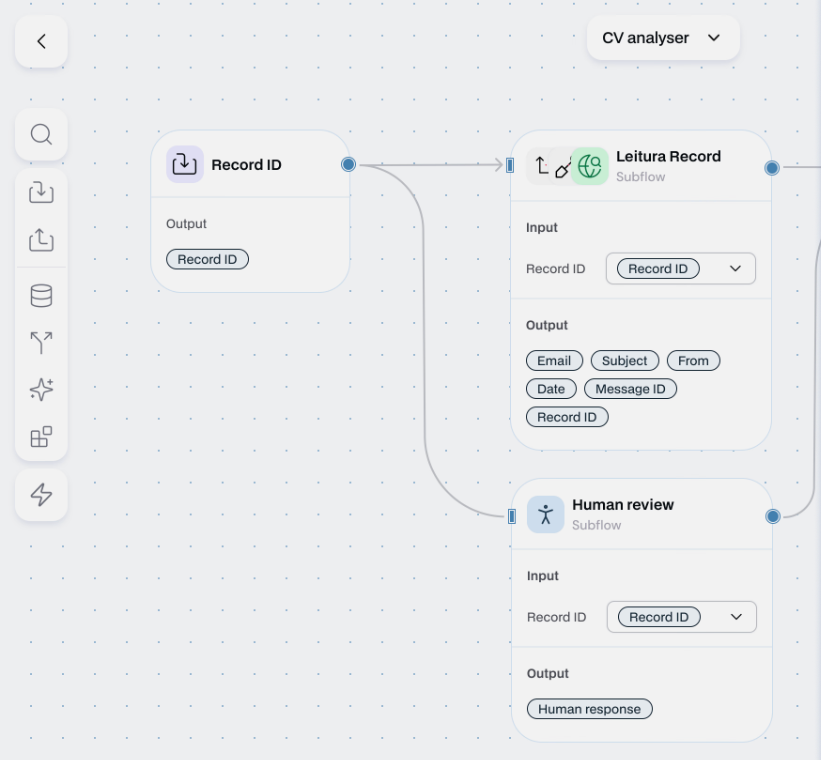This screenshot has height=760, width=824.
Task: Click the AI sparkle icon in sidebar
Action: pyautogui.click(x=41, y=390)
